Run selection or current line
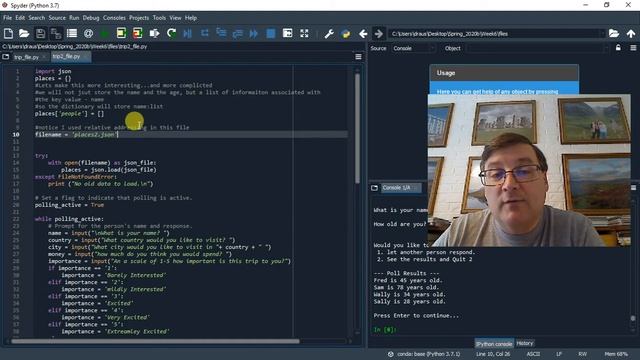640x360 pixels. (154, 33)
